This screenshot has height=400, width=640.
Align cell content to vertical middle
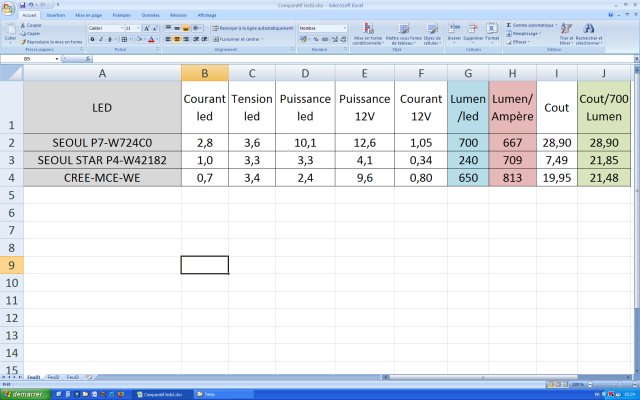pyautogui.click(x=177, y=28)
